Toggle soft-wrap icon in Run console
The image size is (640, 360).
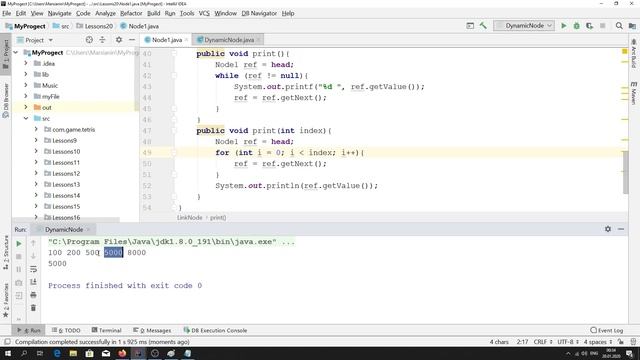click(x=33, y=269)
